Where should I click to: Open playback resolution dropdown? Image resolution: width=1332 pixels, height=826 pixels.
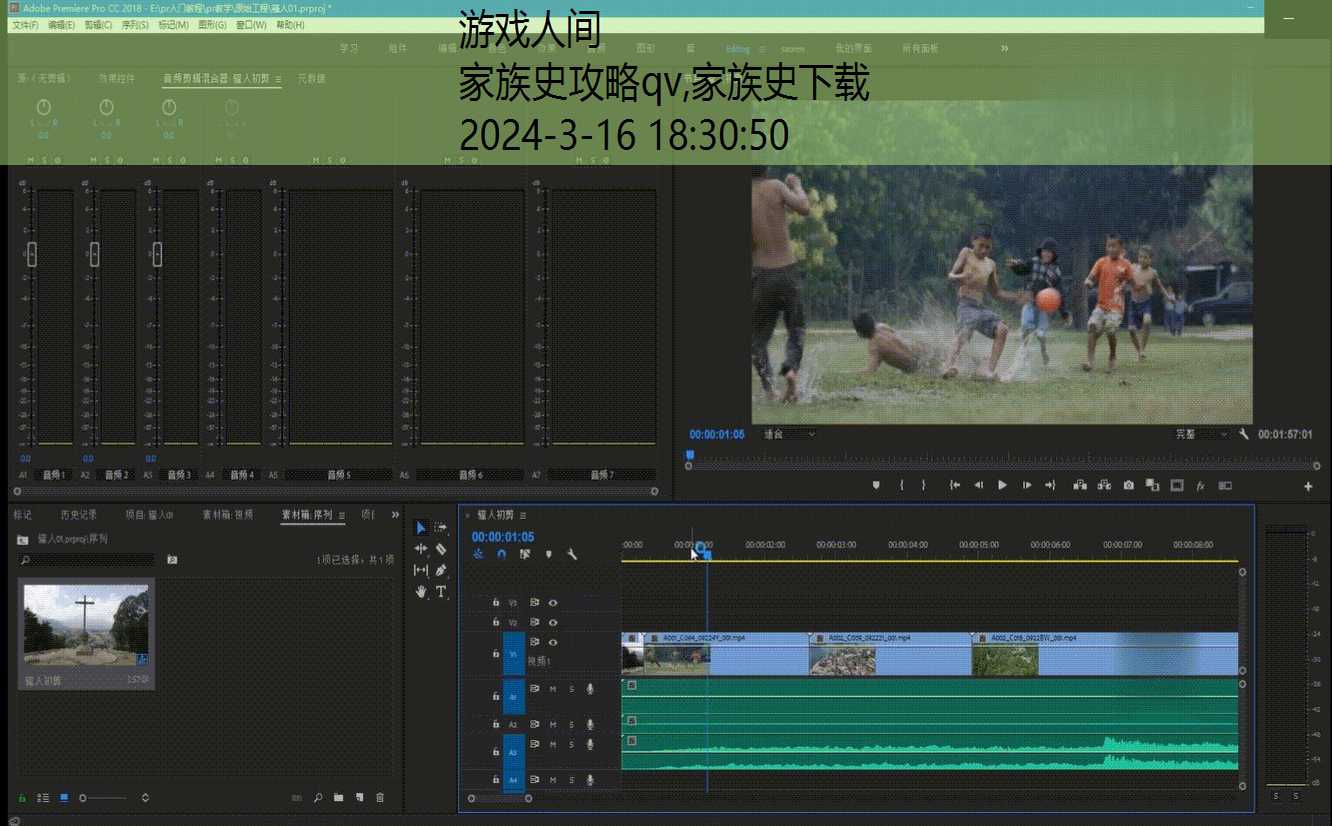point(1201,434)
